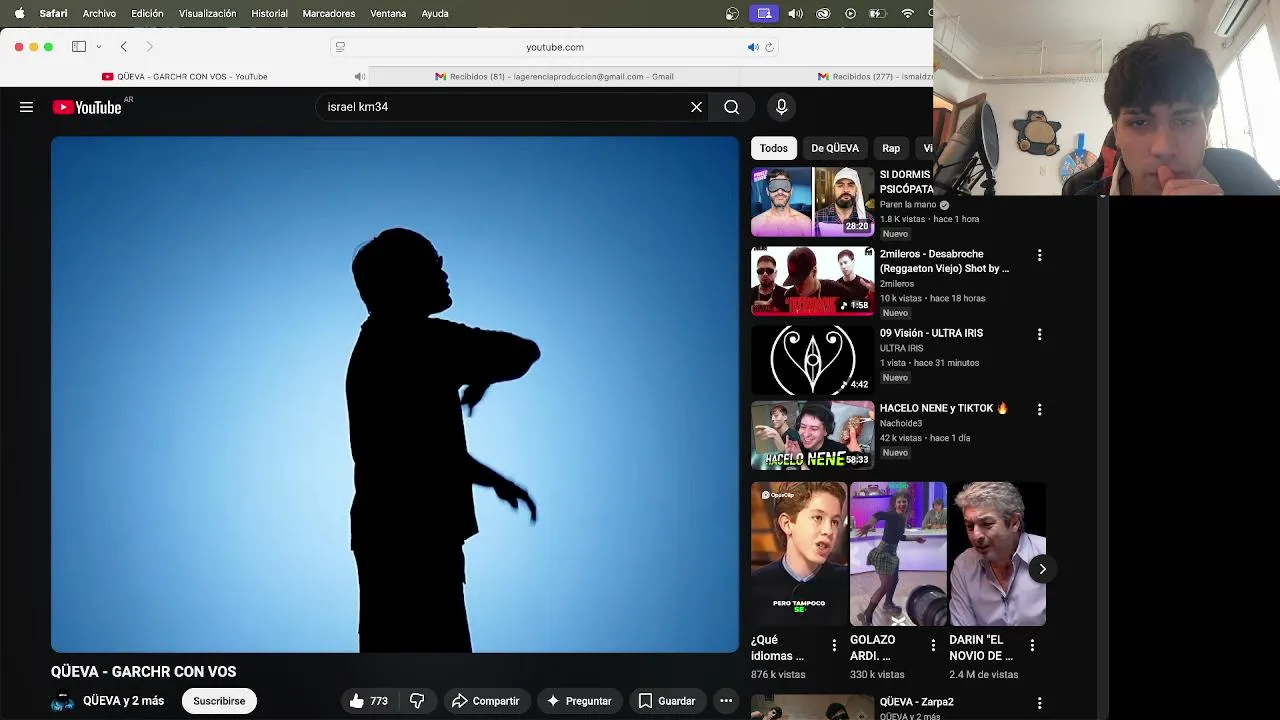This screenshot has height=720, width=1280.
Task: Open options for GOLAZO ARDI short
Action: click(x=933, y=646)
